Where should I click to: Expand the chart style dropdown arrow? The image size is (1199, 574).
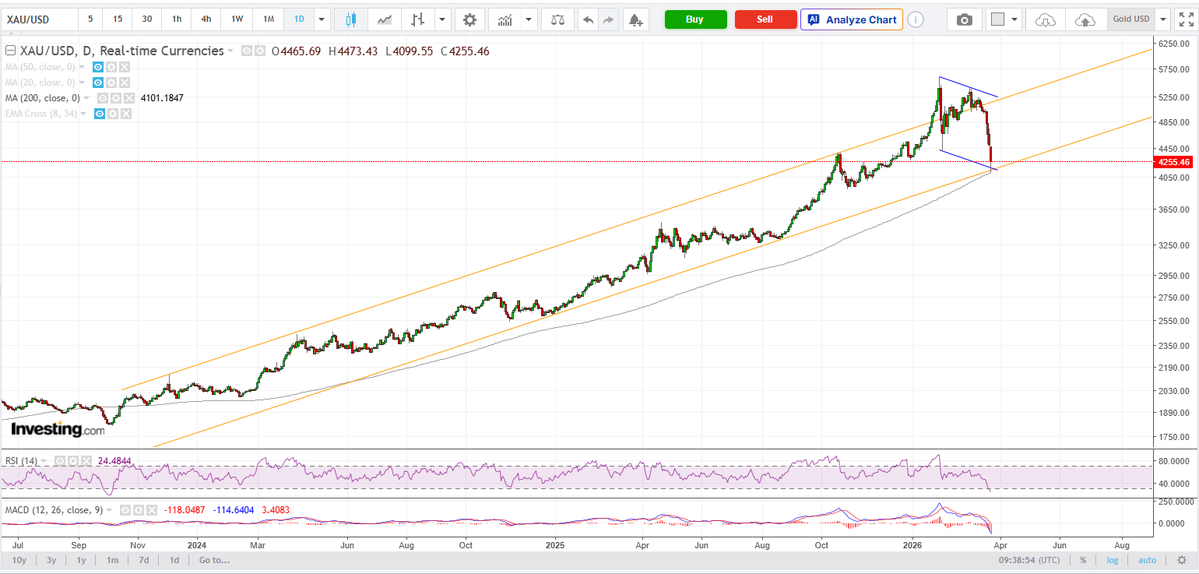point(442,19)
